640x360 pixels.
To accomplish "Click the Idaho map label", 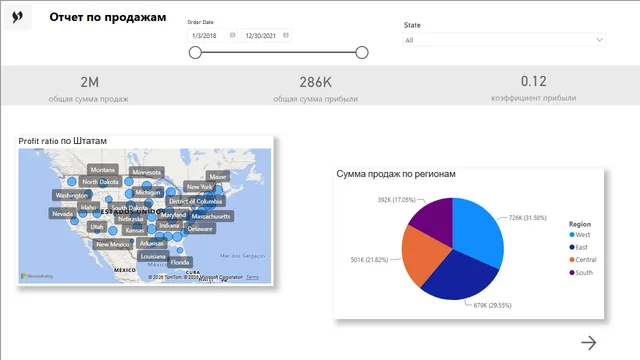I will click(x=88, y=207).
